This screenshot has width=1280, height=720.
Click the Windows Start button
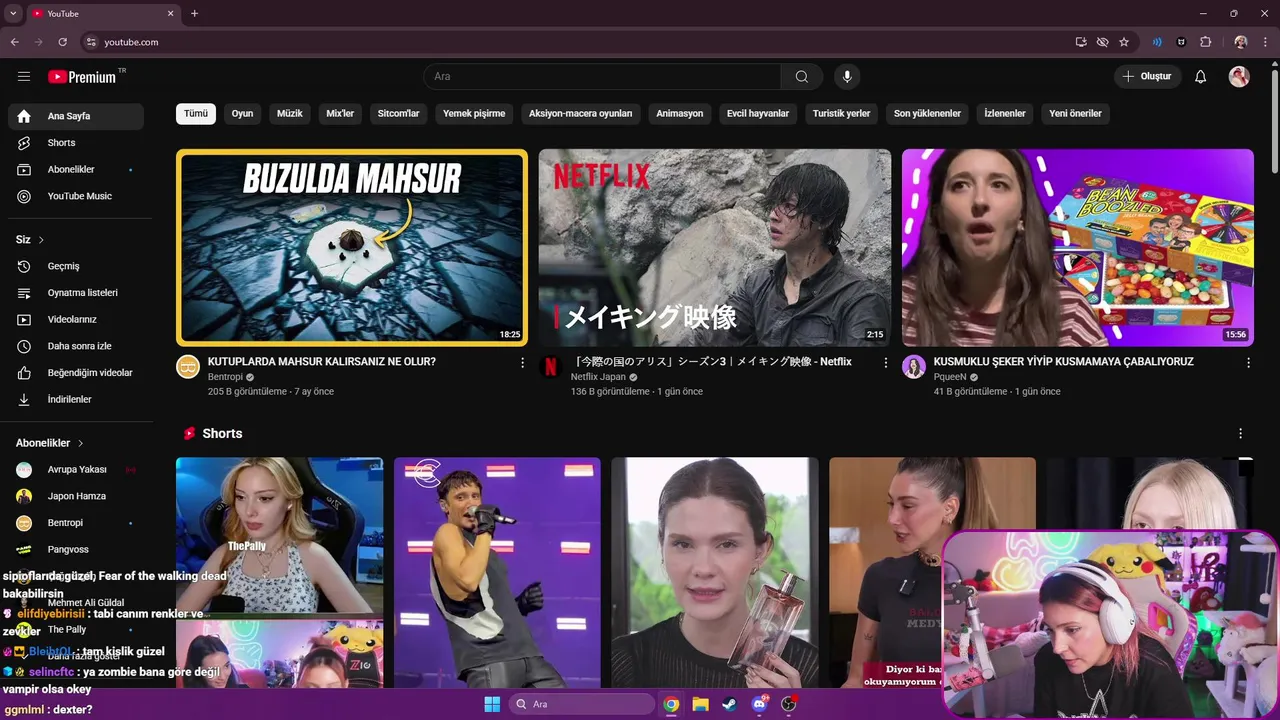click(x=492, y=704)
